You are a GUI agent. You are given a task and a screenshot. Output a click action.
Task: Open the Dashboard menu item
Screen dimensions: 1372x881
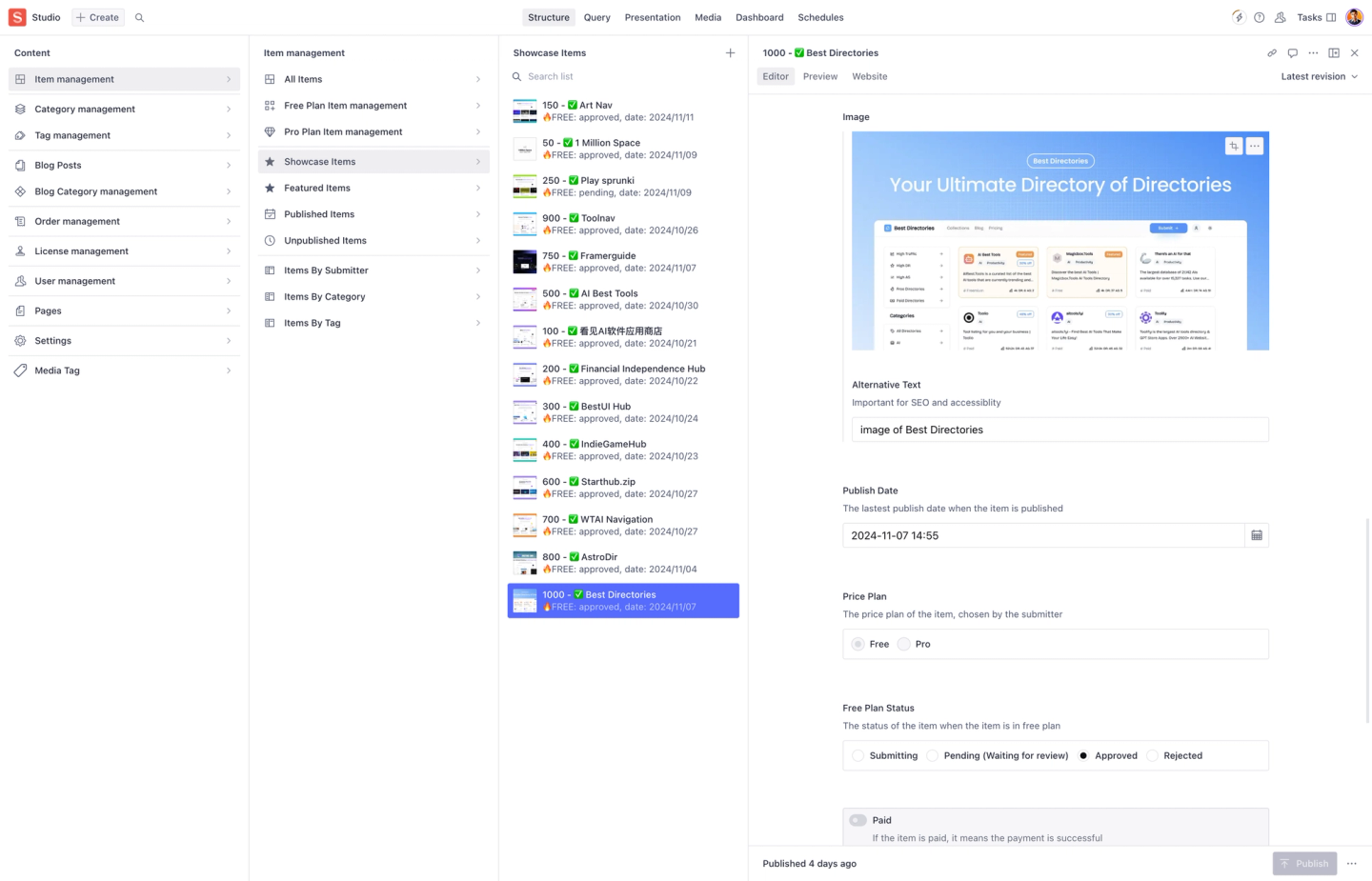click(759, 17)
